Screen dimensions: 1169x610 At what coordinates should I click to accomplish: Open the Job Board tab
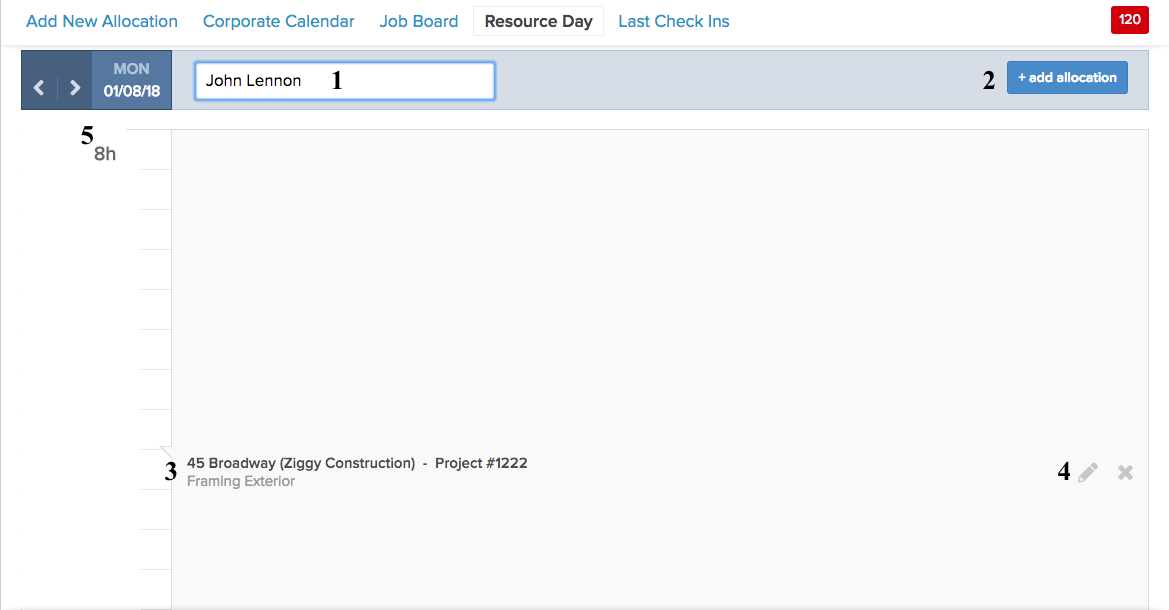pyautogui.click(x=419, y=22)
